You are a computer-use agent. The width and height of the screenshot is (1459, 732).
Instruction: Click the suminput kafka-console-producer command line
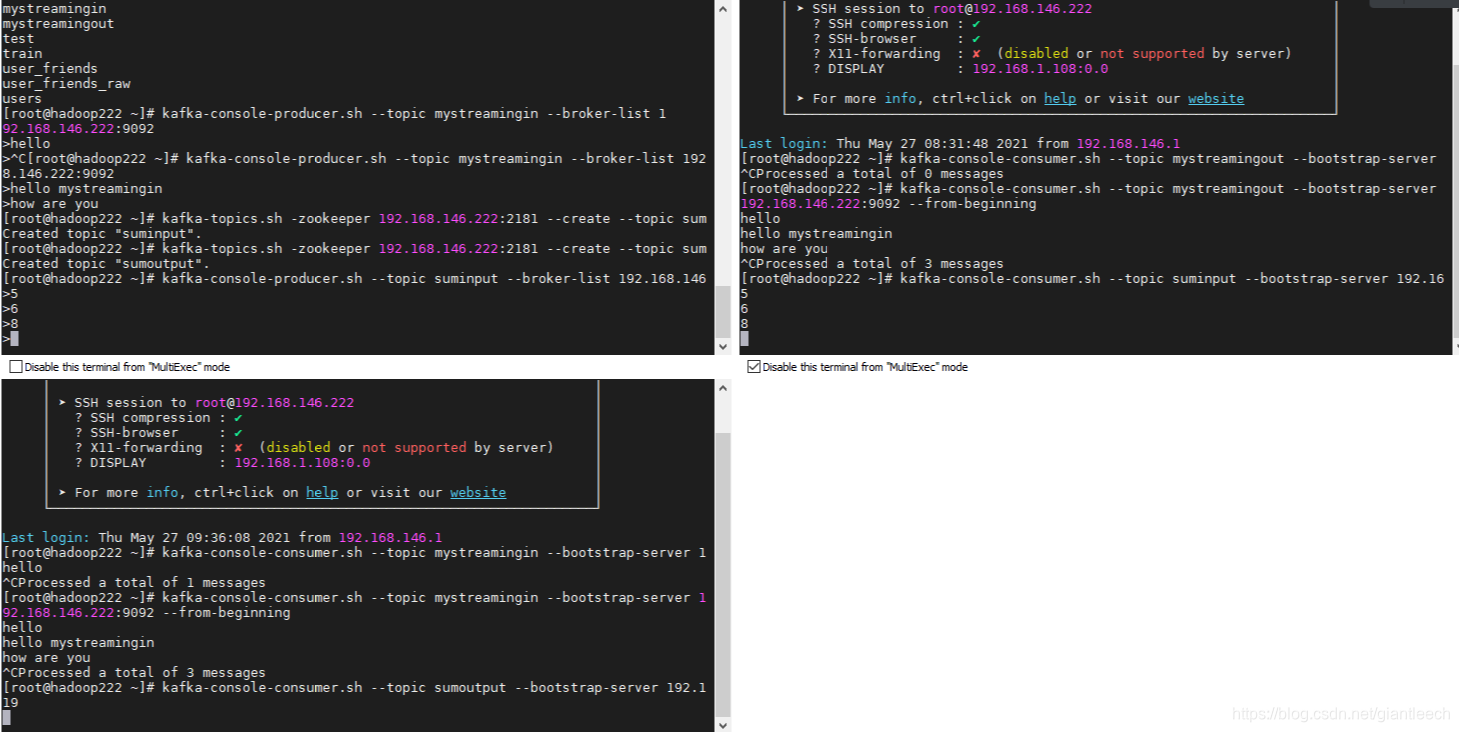point(354,279)
